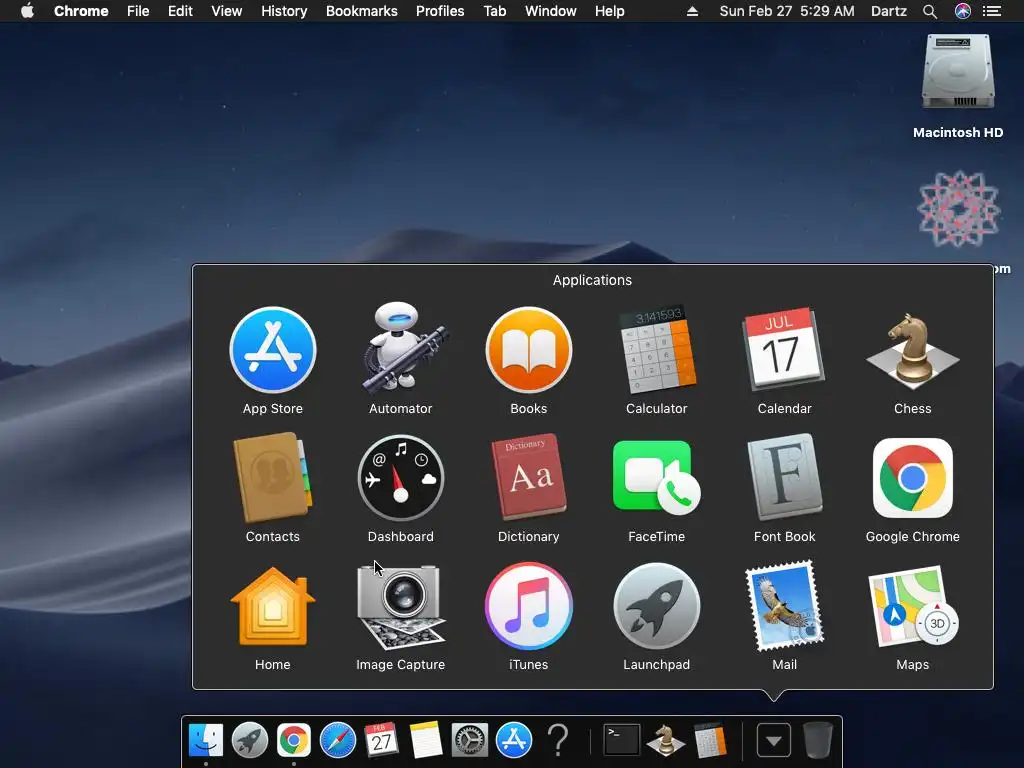Viewport: 1024px width, 768px height.
Task: Click the question mark Dock icon
Action: point(558,741)
